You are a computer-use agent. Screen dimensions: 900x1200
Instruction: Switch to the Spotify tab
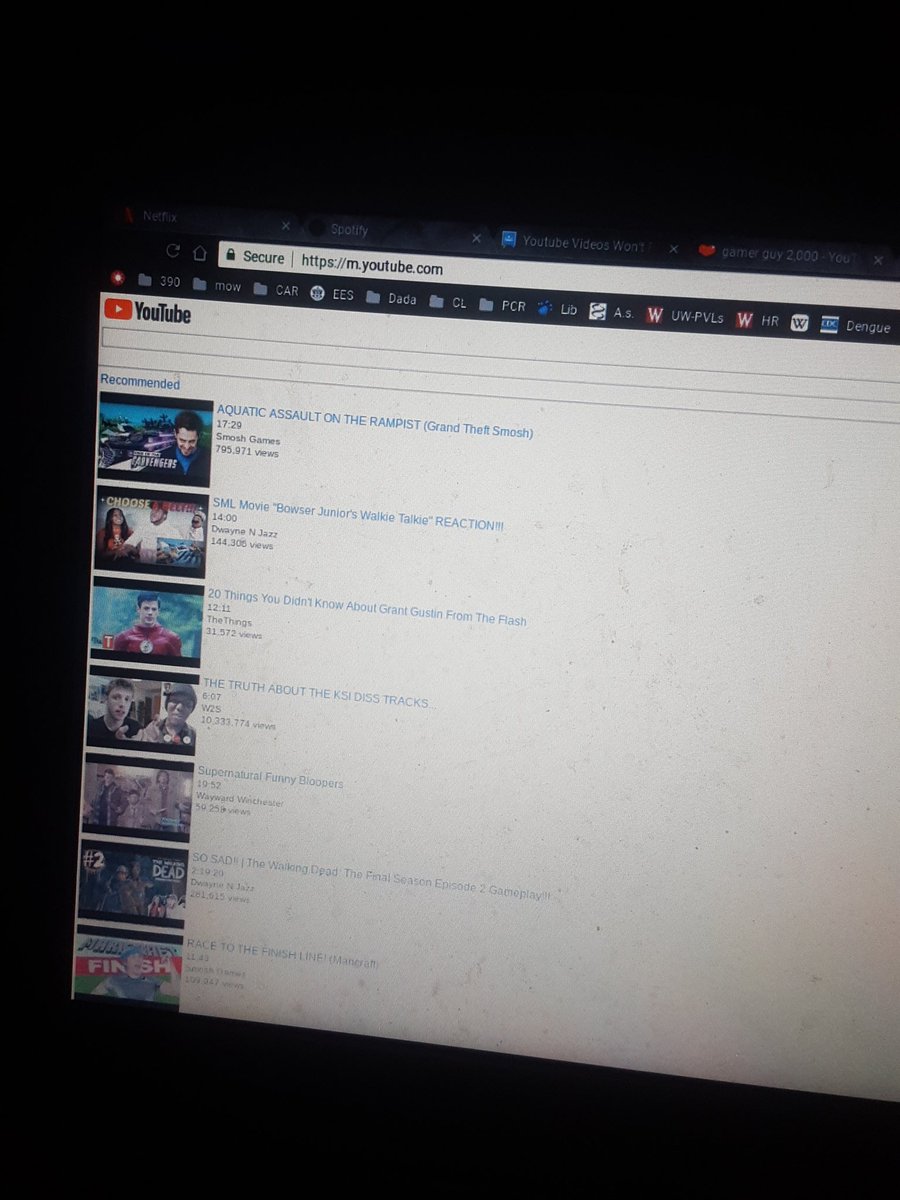pos(395,232)
